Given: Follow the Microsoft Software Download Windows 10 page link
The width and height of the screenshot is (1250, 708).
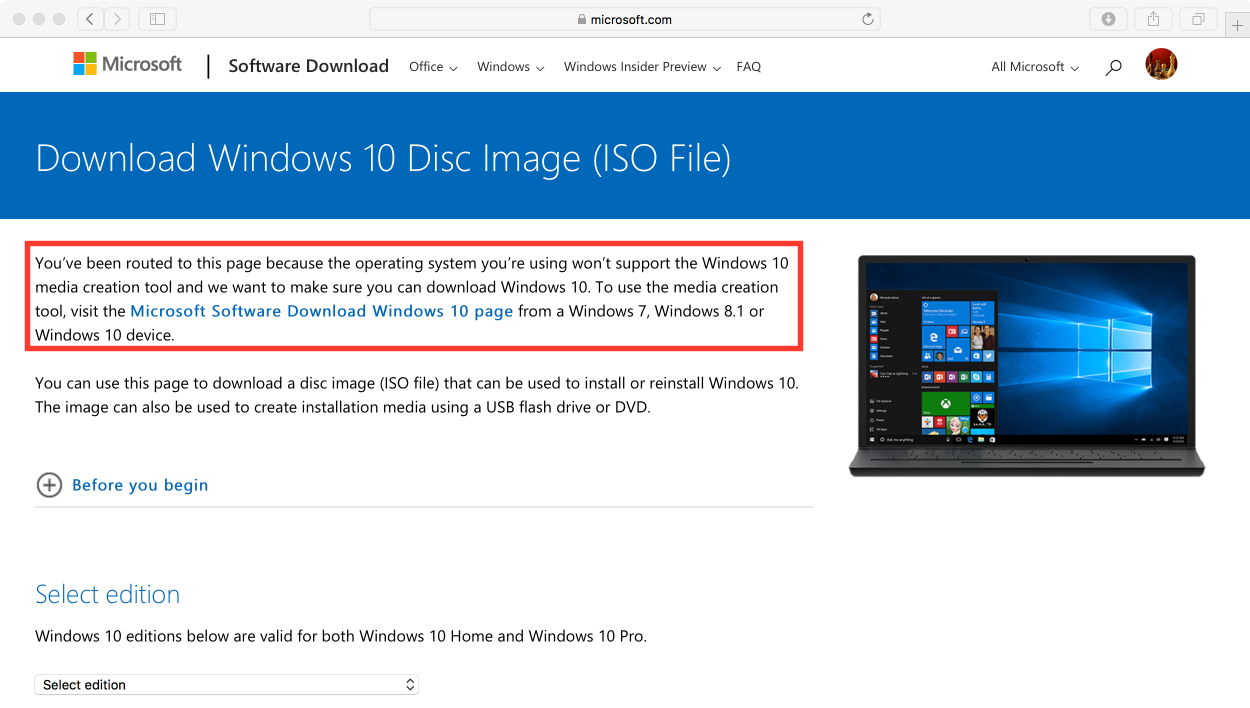Looking at the screenshot, I should [x=321, y=311].
